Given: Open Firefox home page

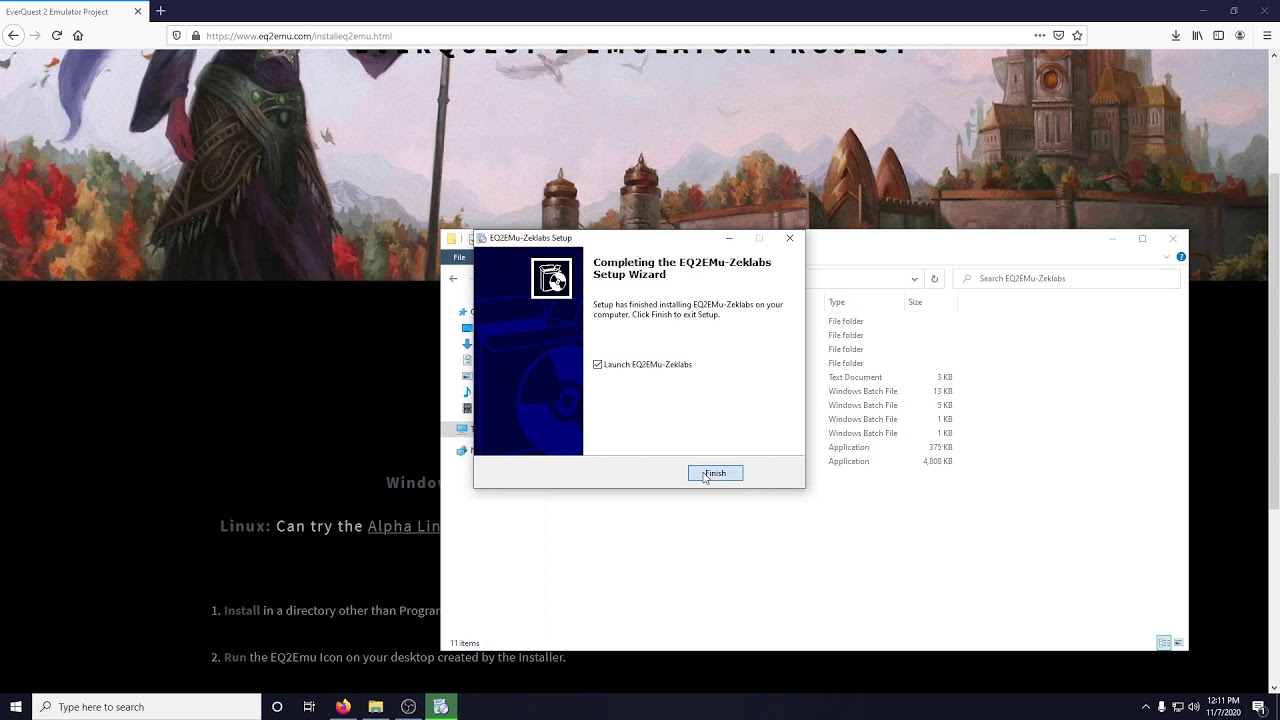Looking at the screenshot, I should click(78, 35).
